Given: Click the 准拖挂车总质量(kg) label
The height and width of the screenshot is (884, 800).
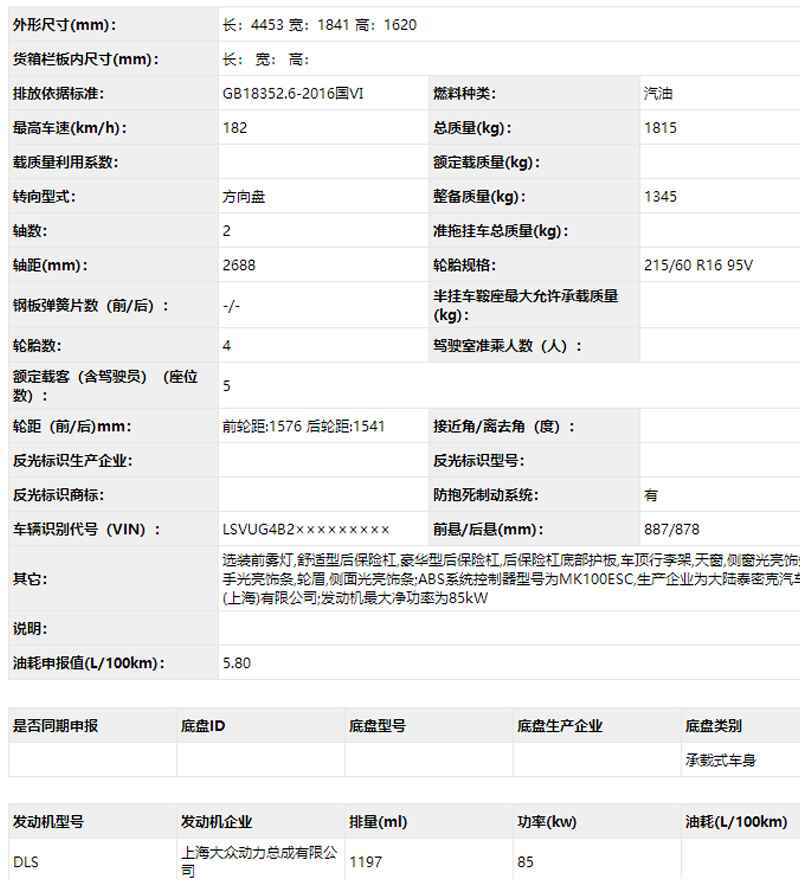Looking at the screenshot, I should coord(501,231).
